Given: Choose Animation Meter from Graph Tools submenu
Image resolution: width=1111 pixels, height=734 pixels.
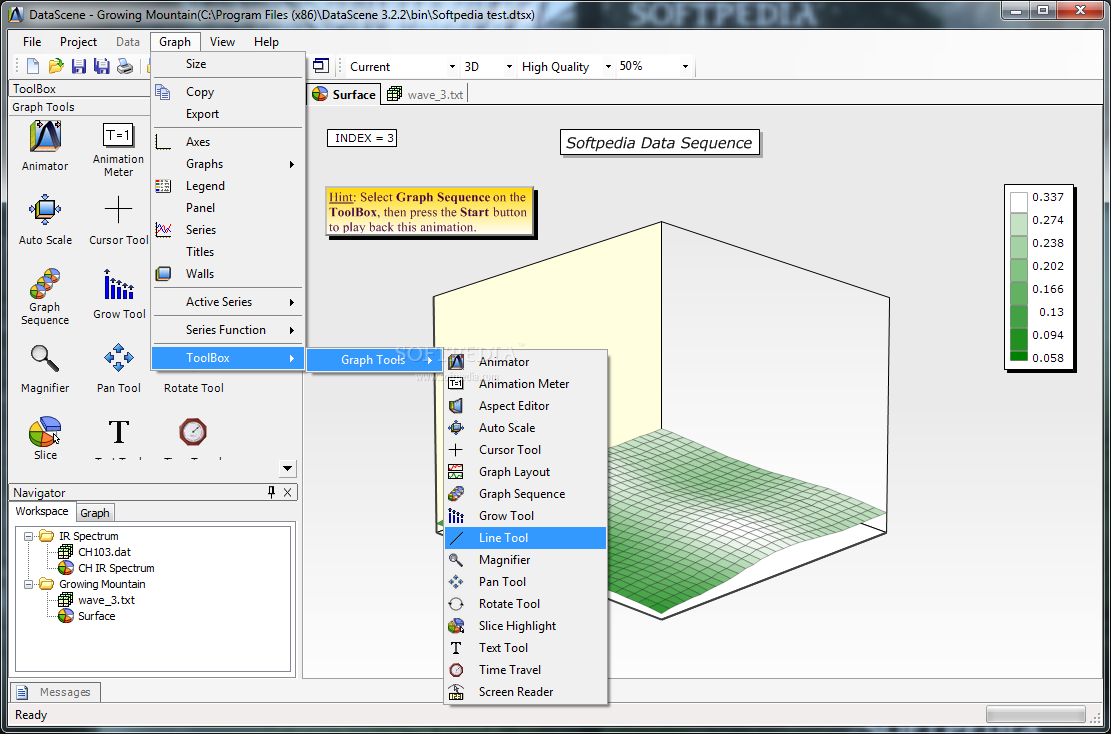Looking at the screenshot, I should tap(525, 384).
